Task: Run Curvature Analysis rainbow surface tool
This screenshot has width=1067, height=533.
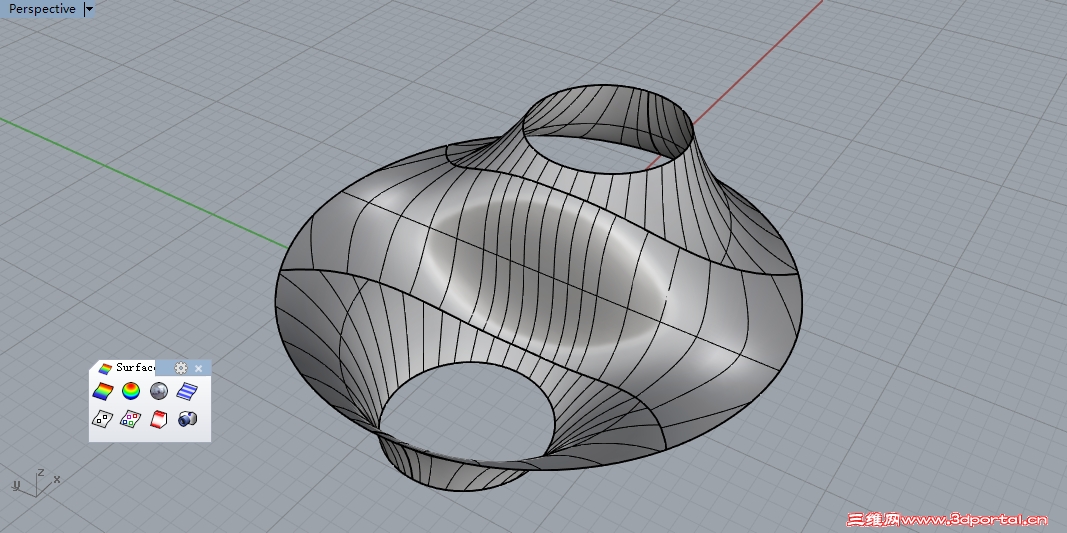Action: (x=103, y=391)
